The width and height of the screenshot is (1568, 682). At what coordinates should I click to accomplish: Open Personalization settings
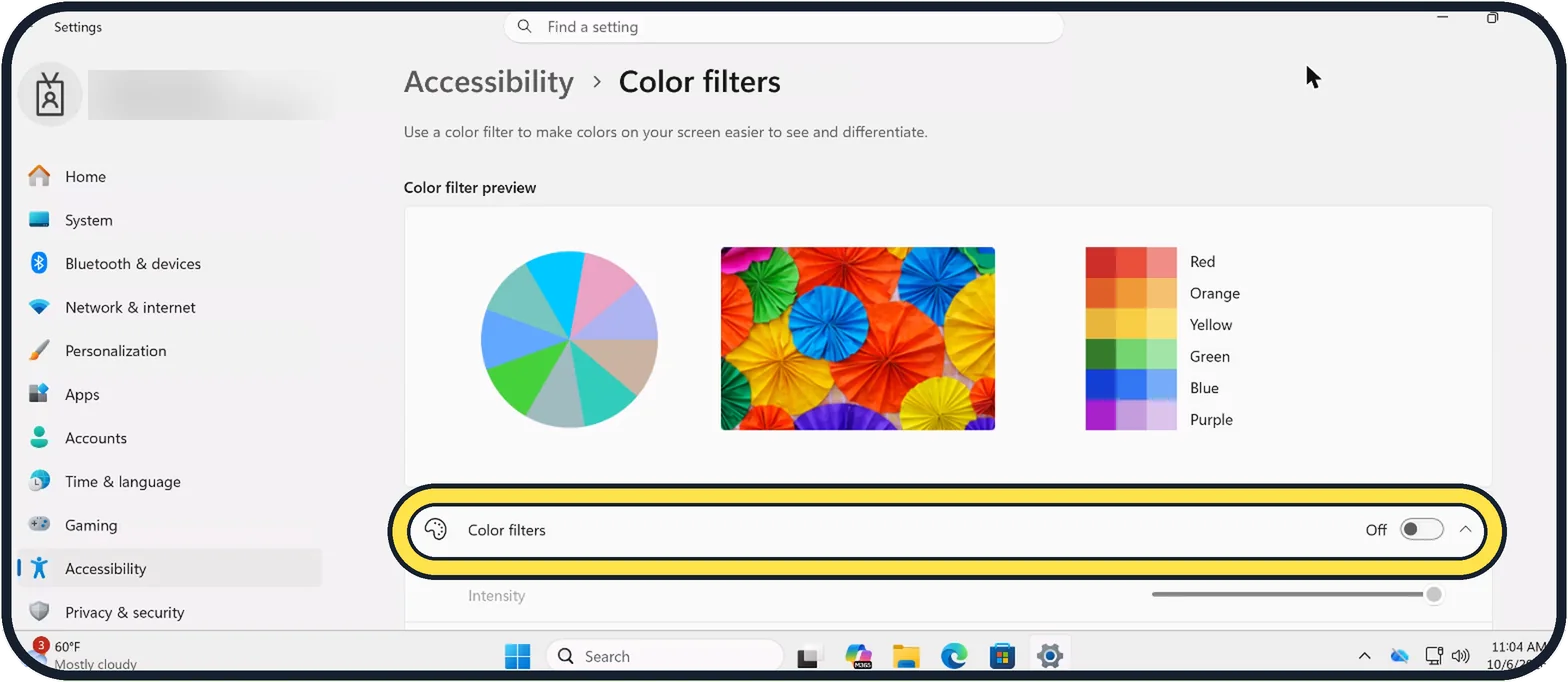click(x=170, y=351)
